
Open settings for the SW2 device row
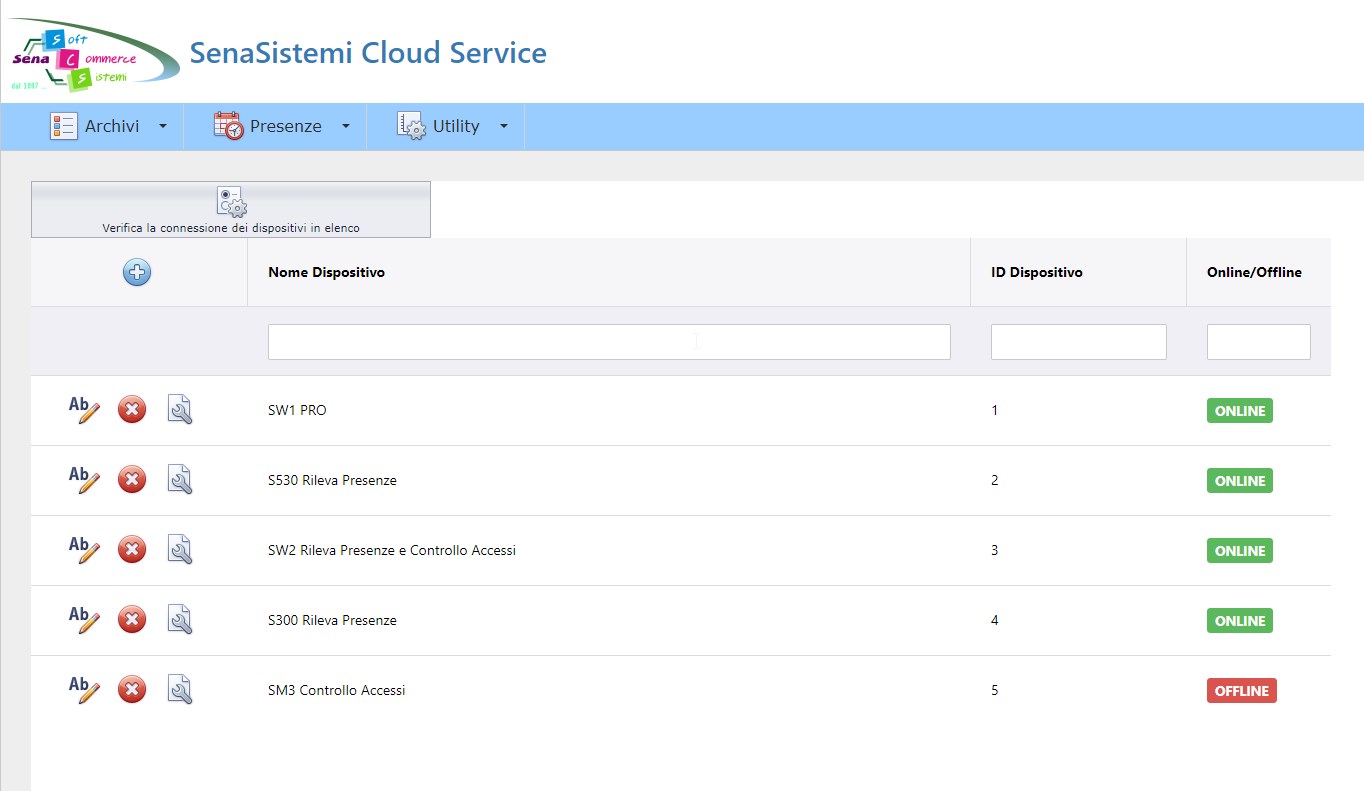tap(180, 549)
